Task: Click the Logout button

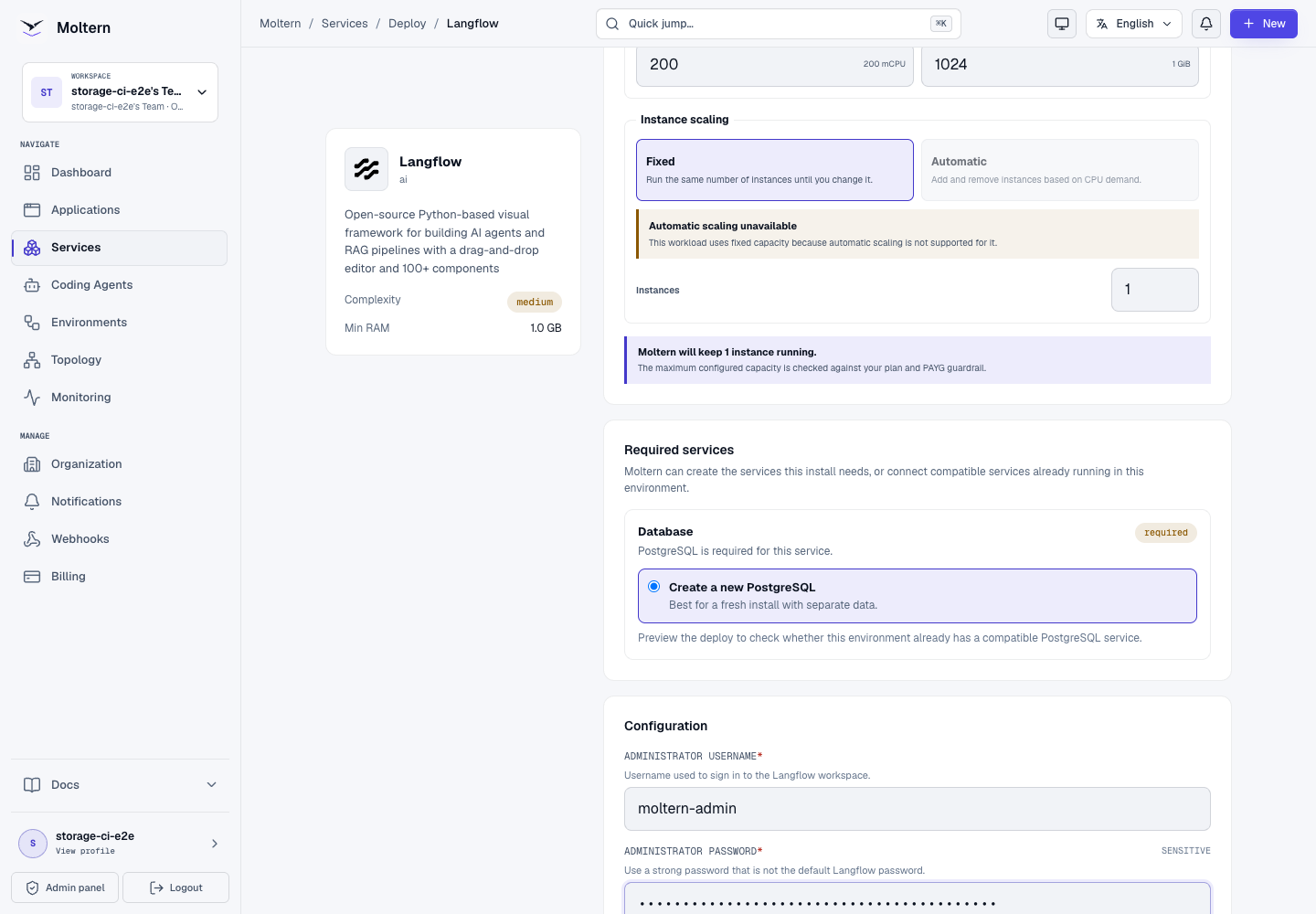Action: (175, 887)
